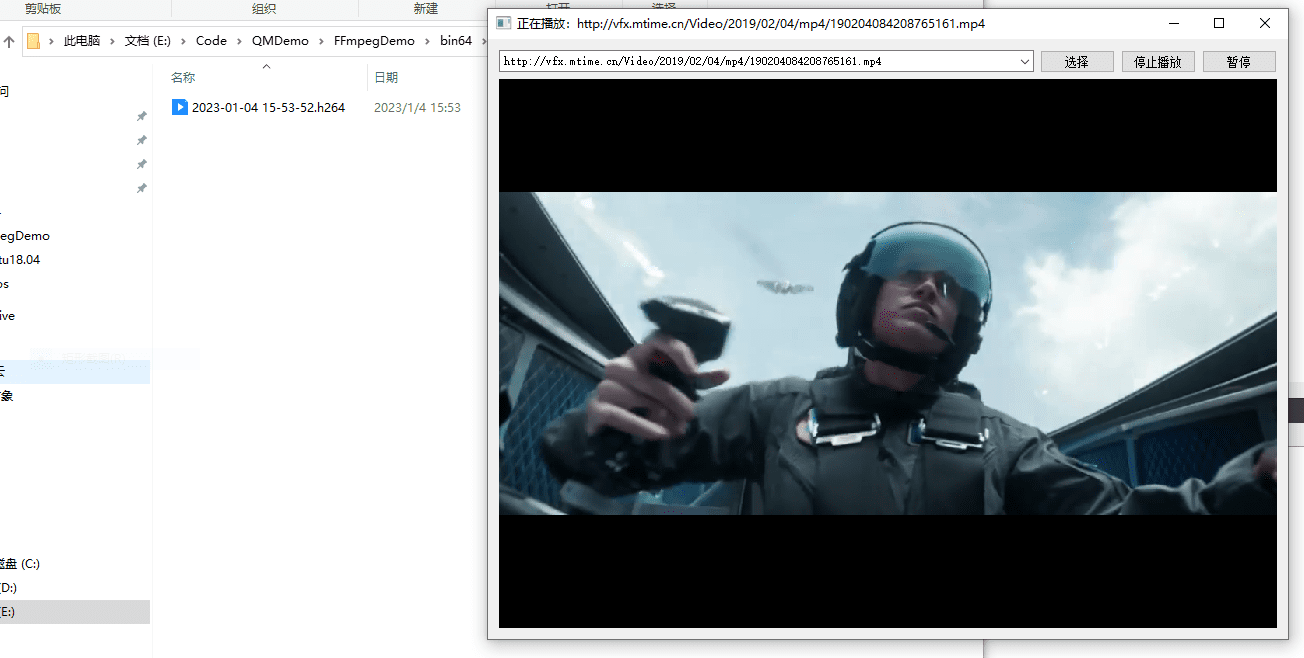Click the Up arrow in Explorer address bar
1304x658 pixels.
tap(9, 41)
